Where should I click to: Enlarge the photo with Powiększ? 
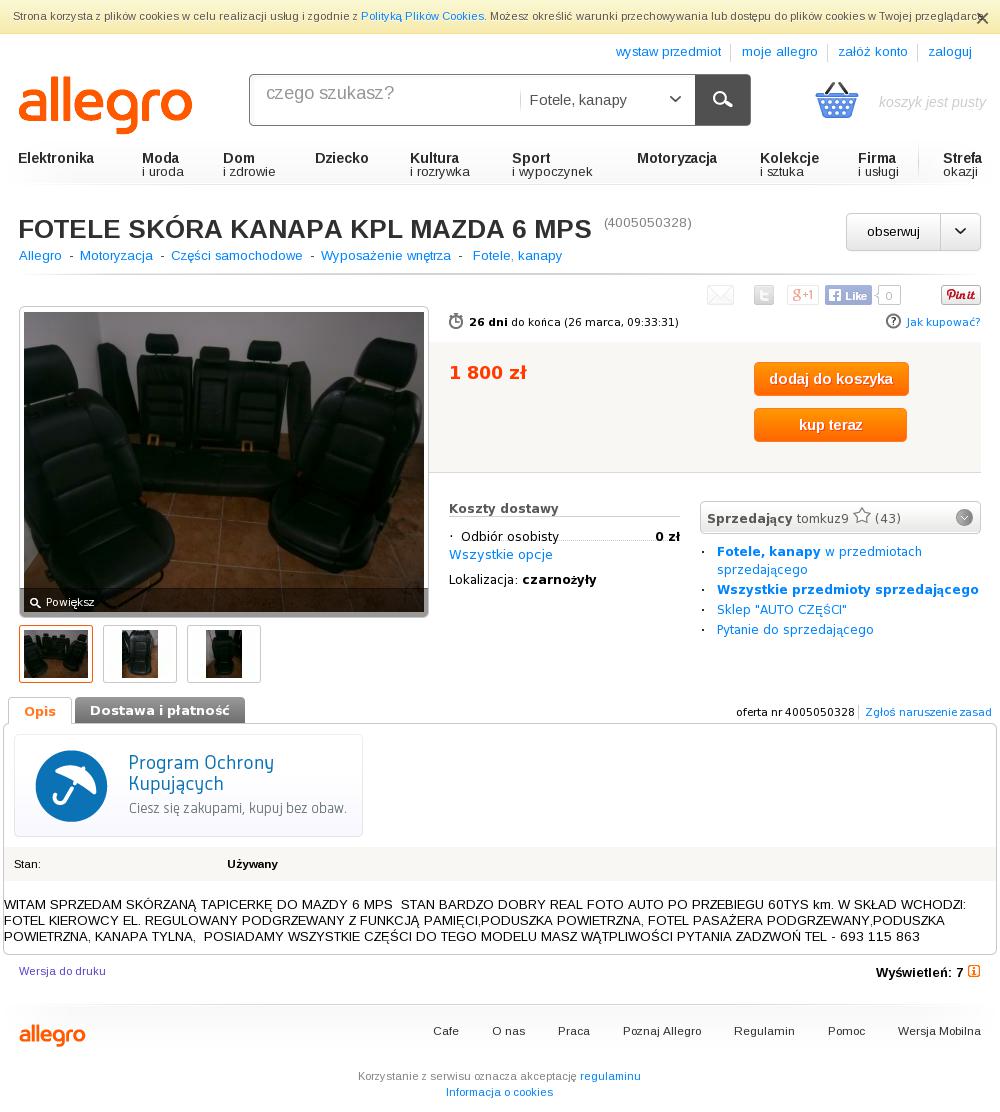click(x=62, y=602)
